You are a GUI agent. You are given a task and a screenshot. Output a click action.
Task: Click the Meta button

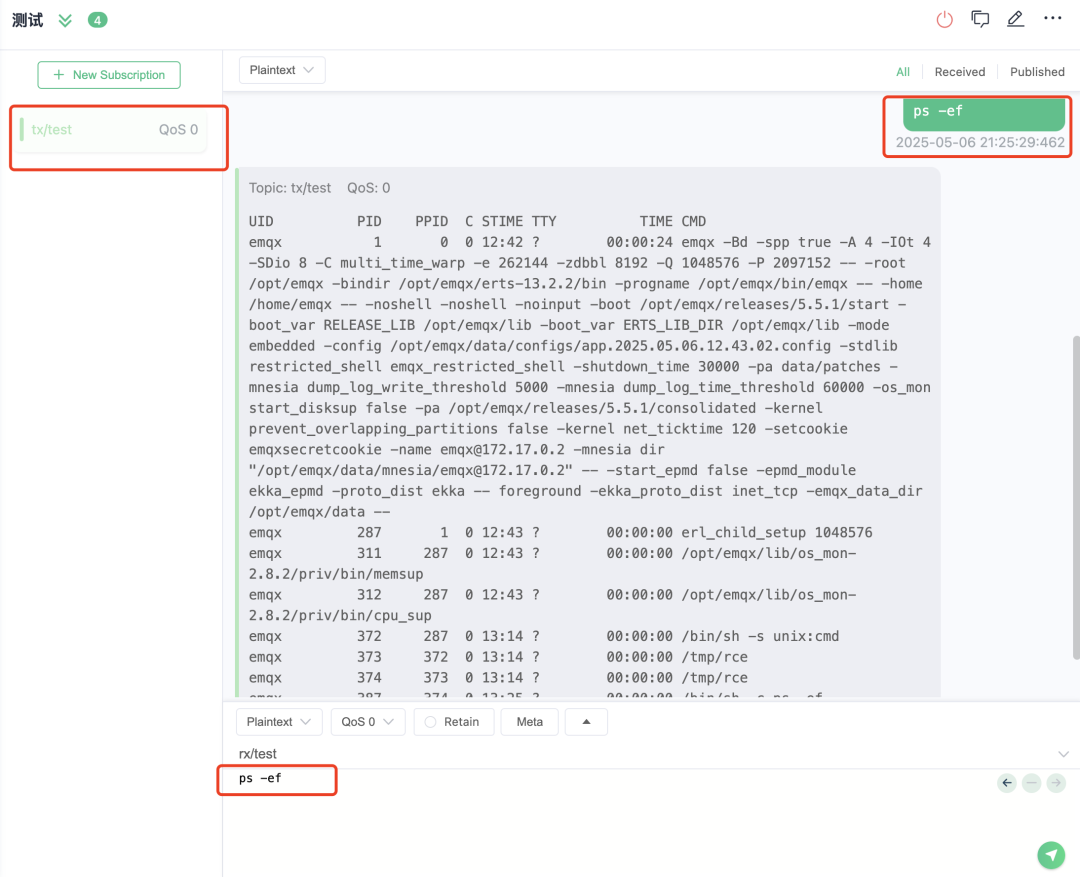pos(529,722)
